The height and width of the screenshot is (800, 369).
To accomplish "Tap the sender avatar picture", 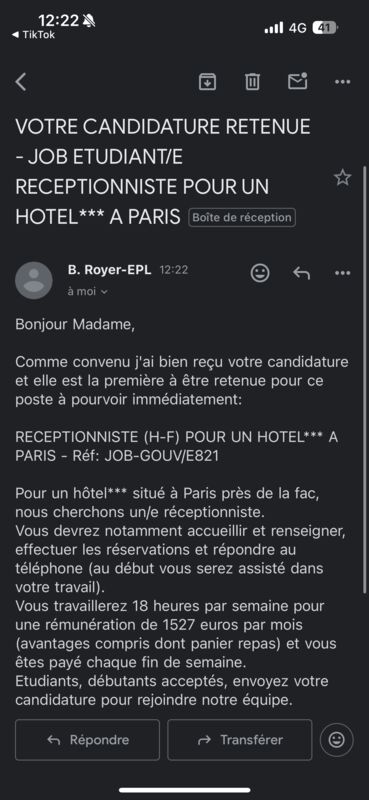I will [x=34, y=280].
